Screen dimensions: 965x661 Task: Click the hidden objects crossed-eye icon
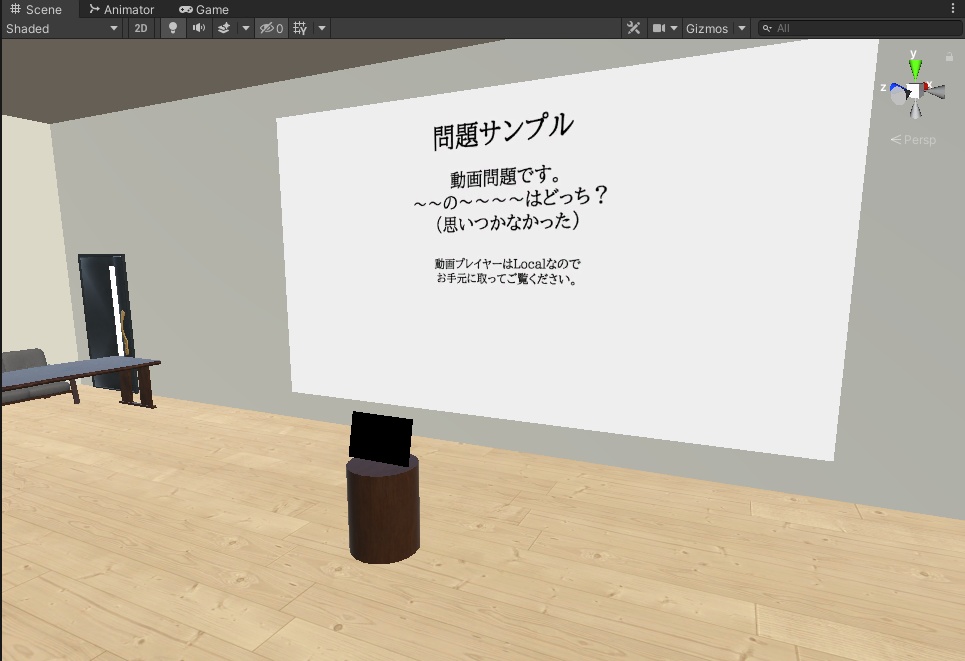tap(264, 28)
